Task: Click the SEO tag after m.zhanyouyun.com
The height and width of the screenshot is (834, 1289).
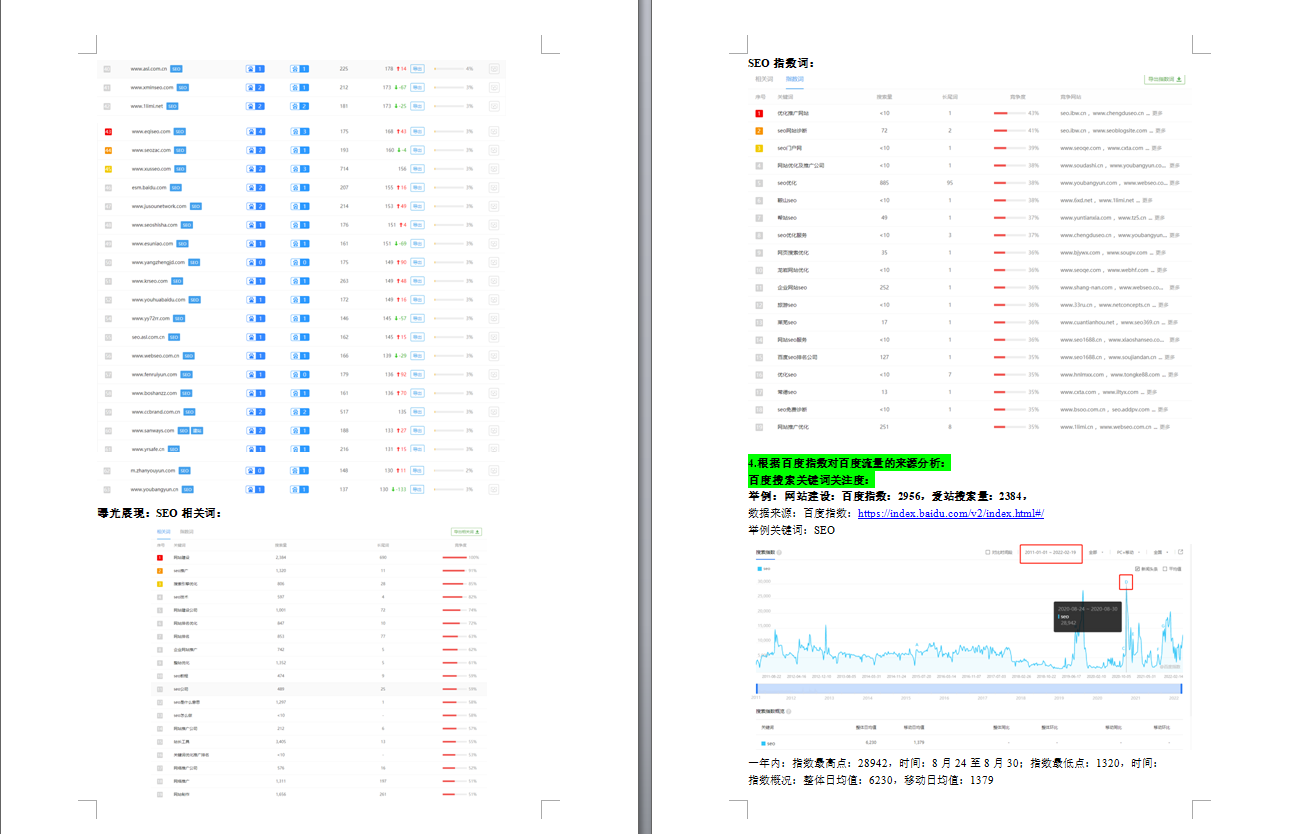Action: (x=186, y=470)
